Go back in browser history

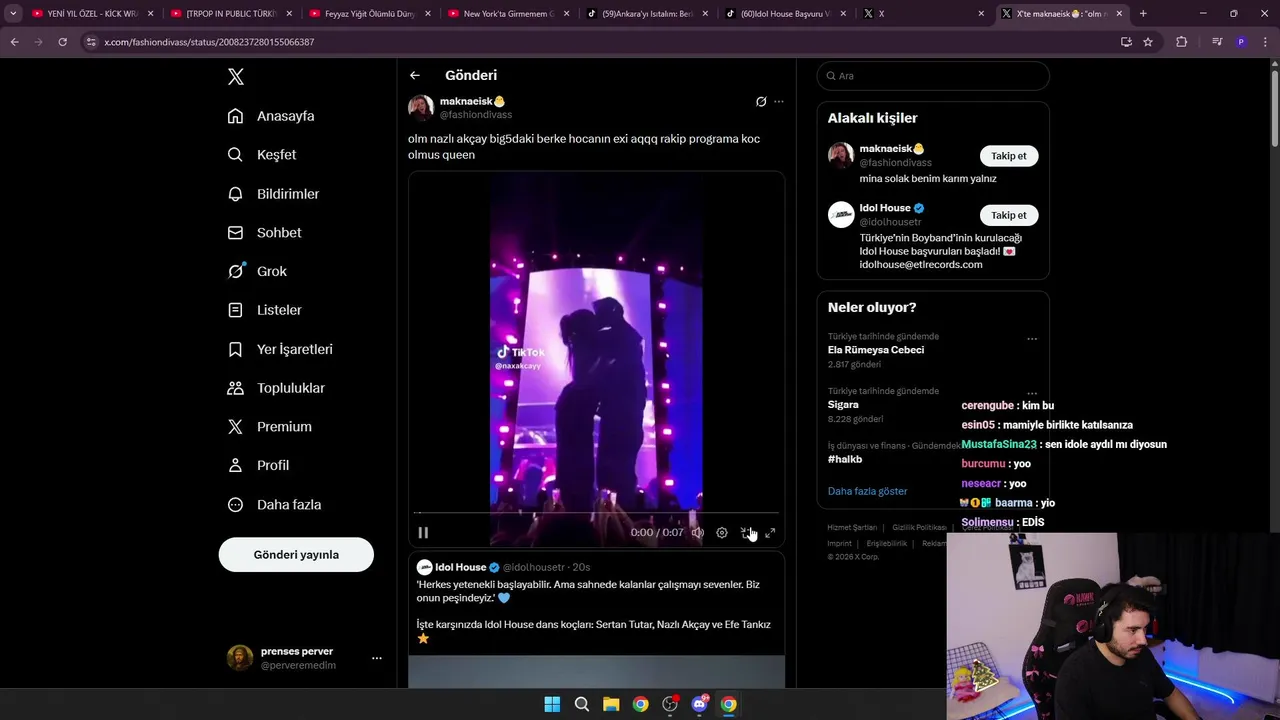coord(14,42)
